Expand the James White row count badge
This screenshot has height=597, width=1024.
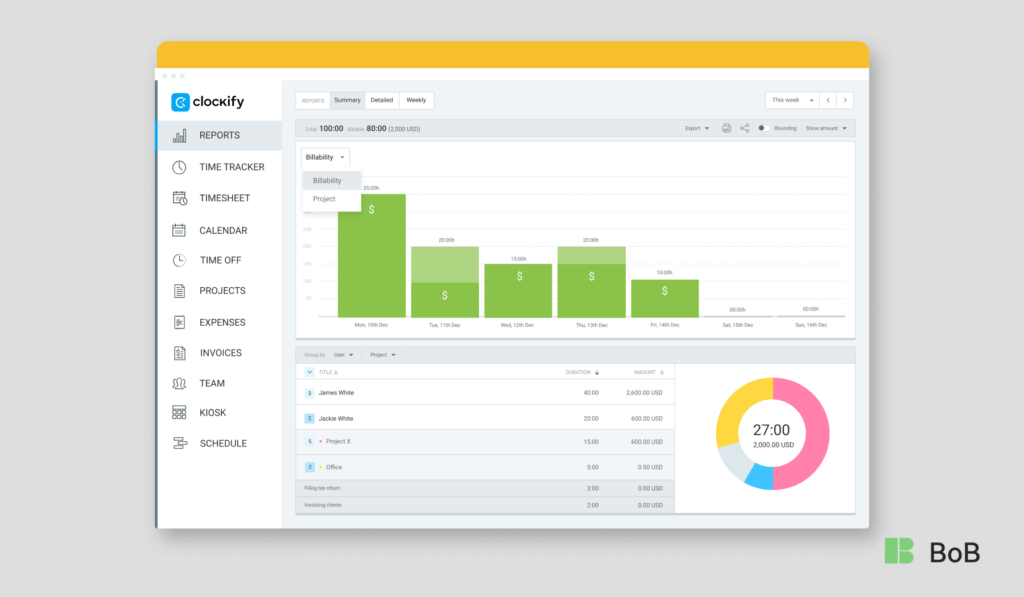click(310, 393)
